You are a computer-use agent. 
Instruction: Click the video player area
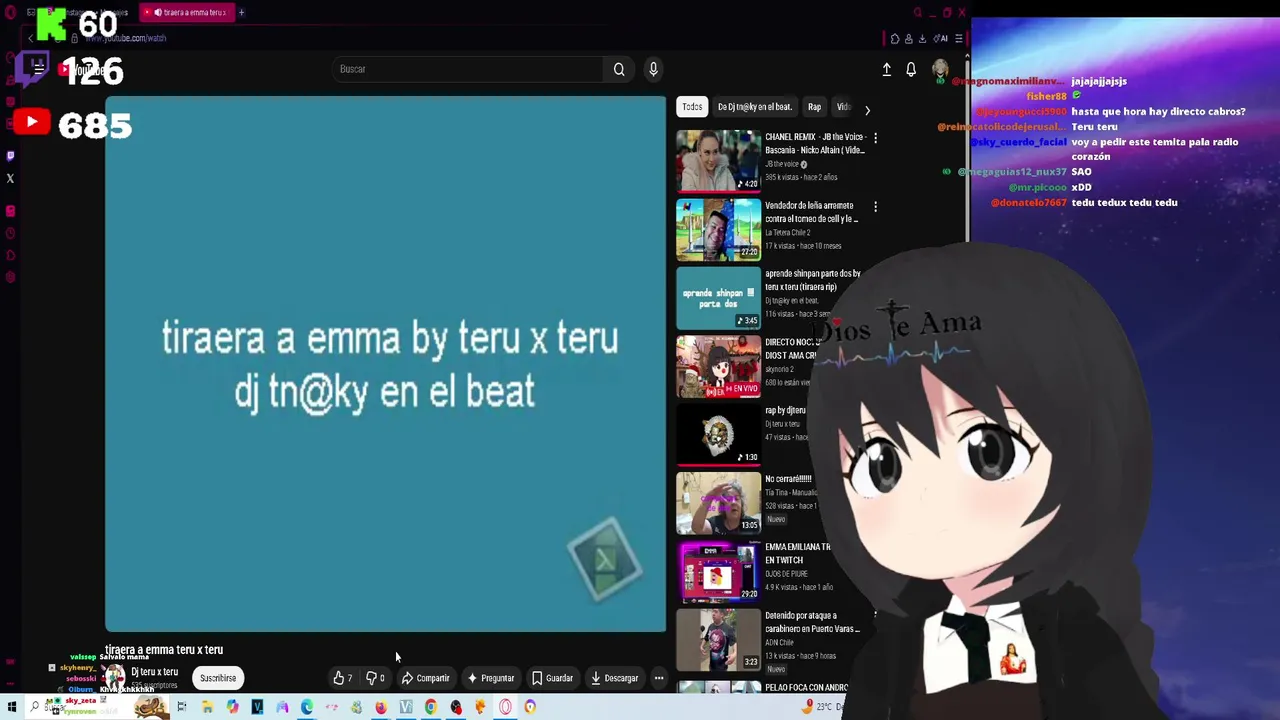tap(385, 364)
